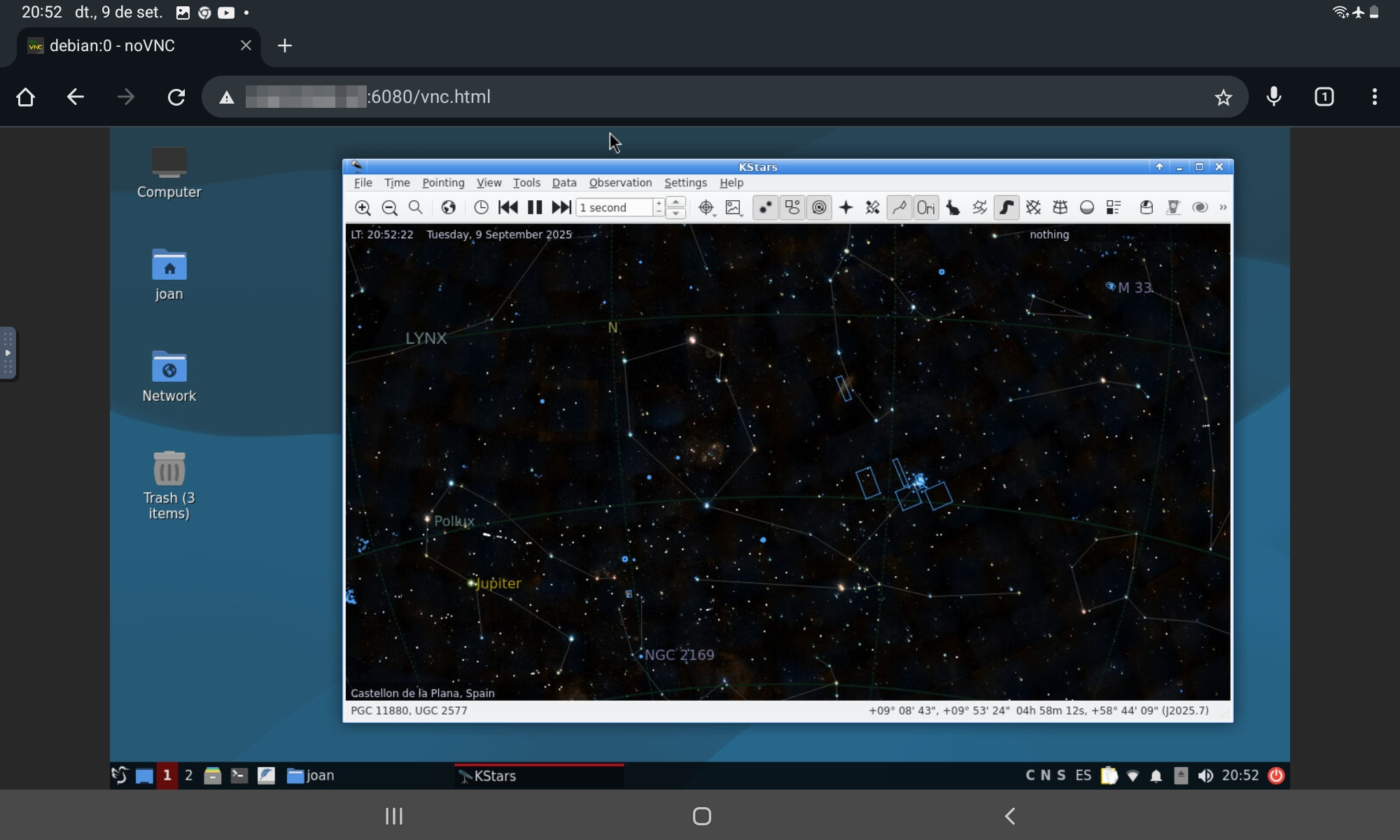Image resolution: width=1400 pixels, height=840 pixels.
Task: Toggle satellites display
Action: pyautogui.click(x=872, y=207)
